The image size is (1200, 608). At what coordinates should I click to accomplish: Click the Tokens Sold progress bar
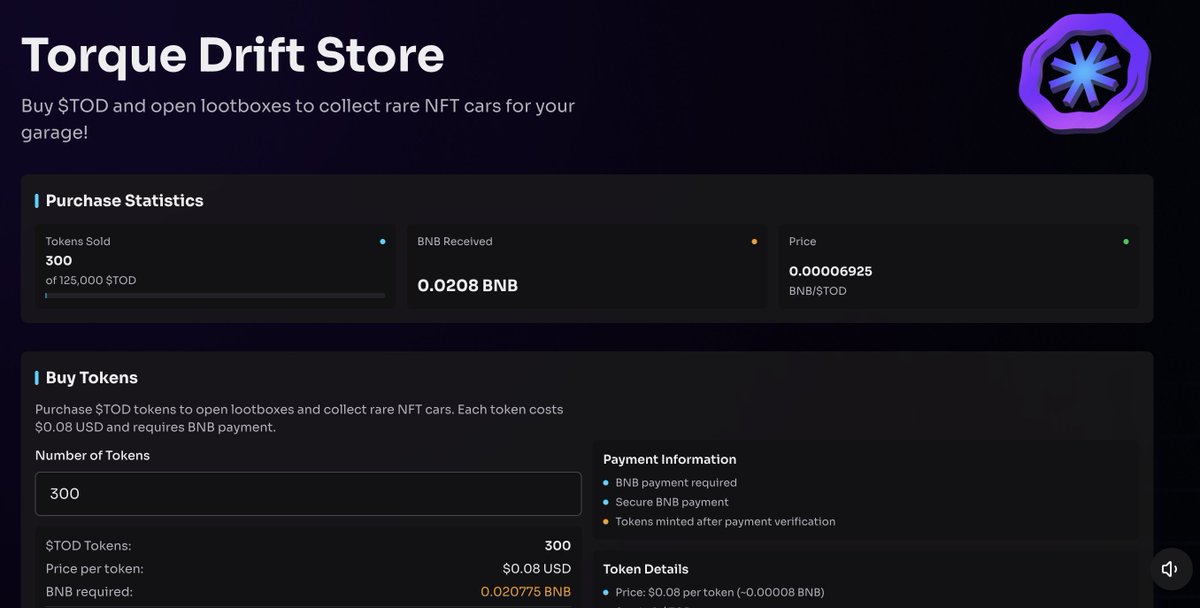pyautogui.click(x=215, y=296)
